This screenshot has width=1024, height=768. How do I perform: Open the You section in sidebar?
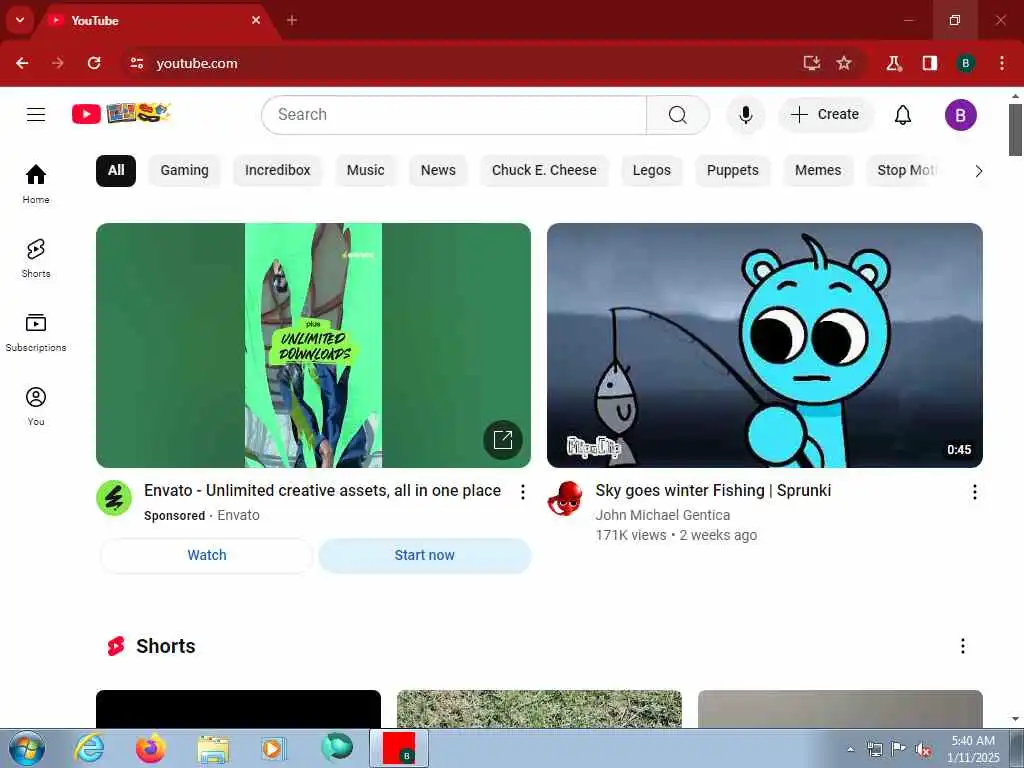click(36, 406)
